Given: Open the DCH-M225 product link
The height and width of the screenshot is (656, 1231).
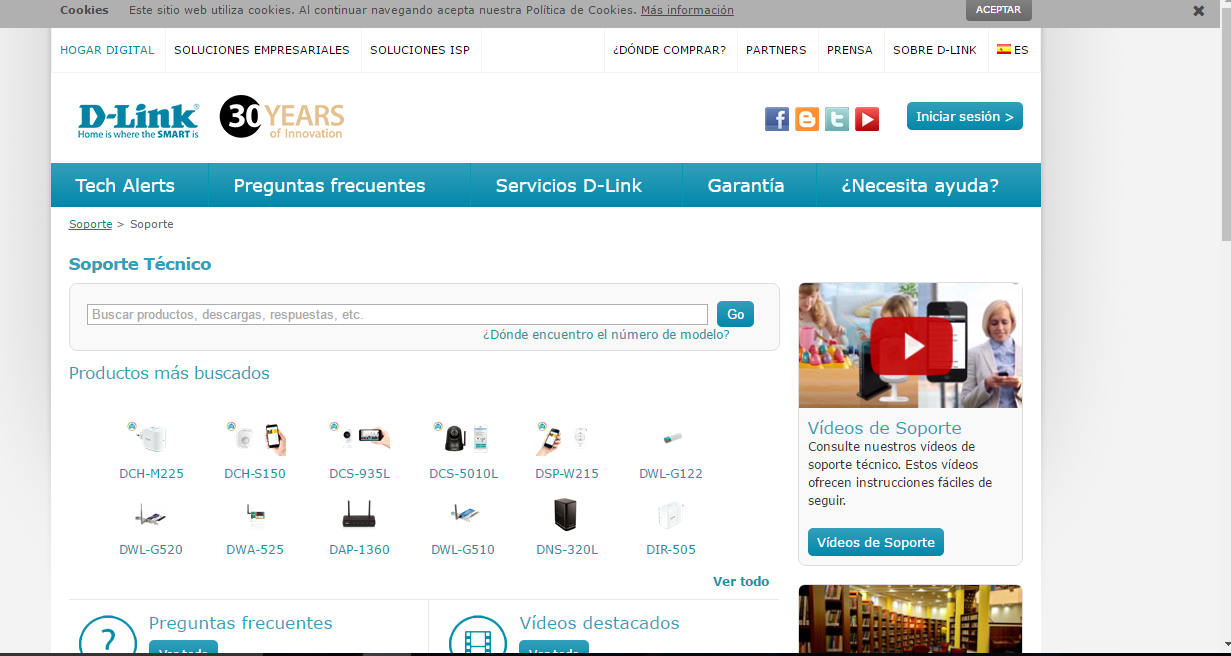Looking at the screenshot, I should pyautogui.click(x=151, y=474).
